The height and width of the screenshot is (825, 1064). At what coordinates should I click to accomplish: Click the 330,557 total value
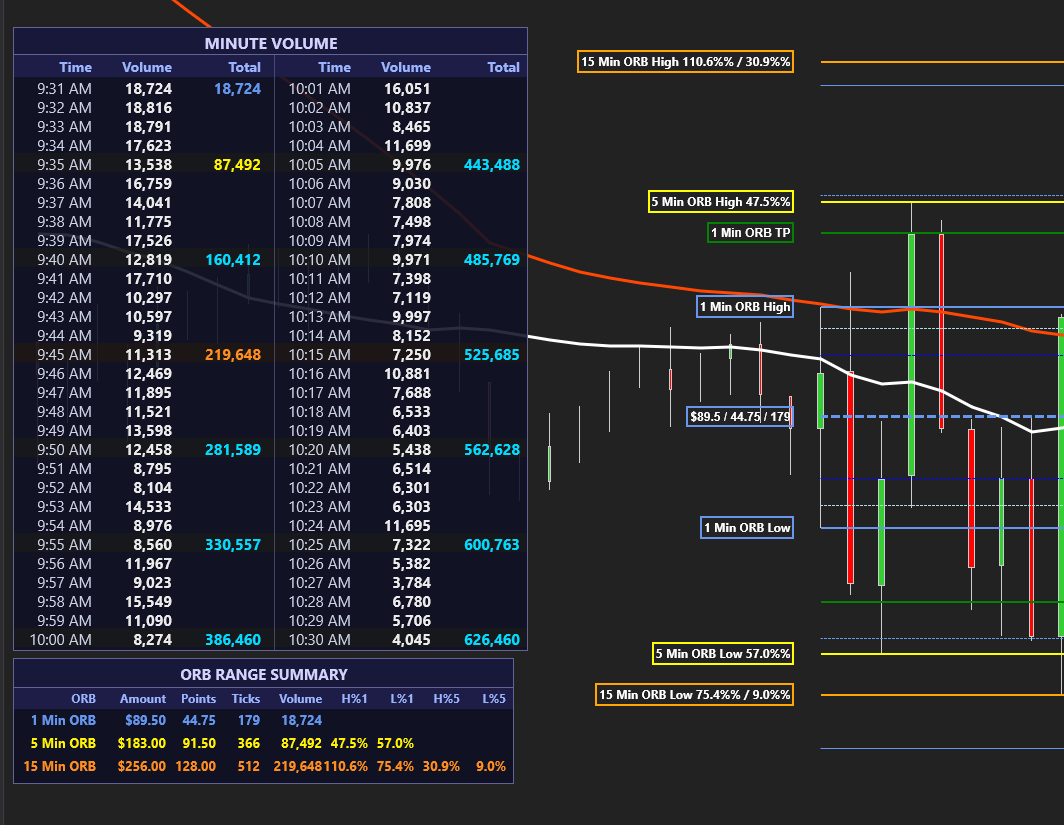click(x=233, y=545)
